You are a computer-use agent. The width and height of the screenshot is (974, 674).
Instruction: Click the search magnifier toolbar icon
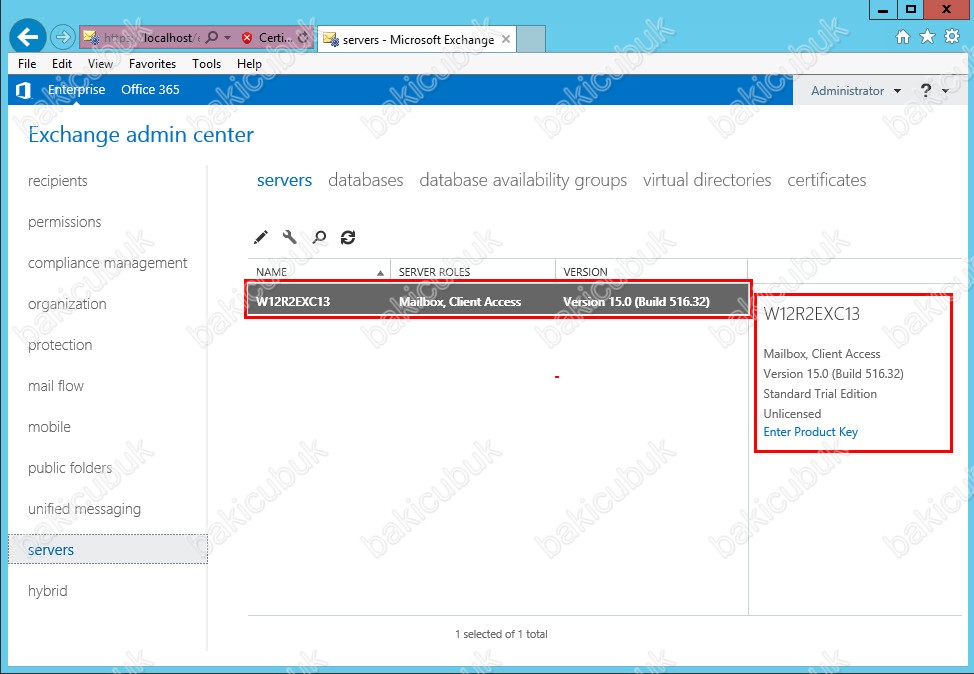(319, 237)
